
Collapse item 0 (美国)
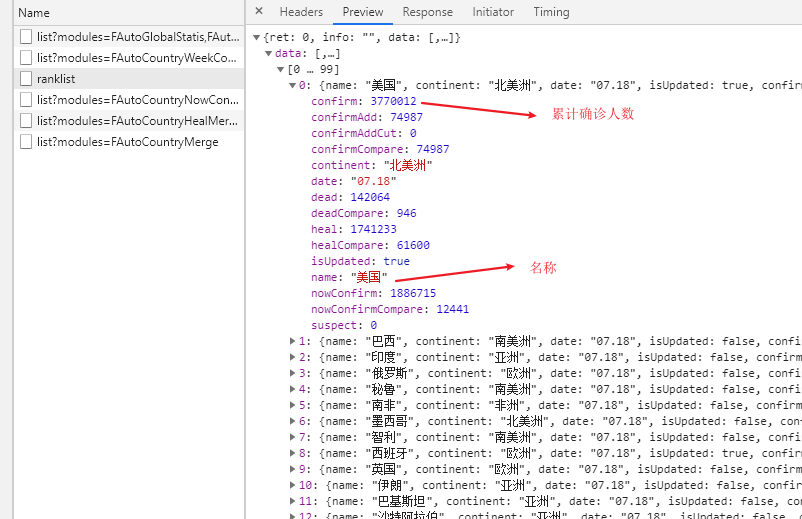pyautogui.click(x=293, y=85)
